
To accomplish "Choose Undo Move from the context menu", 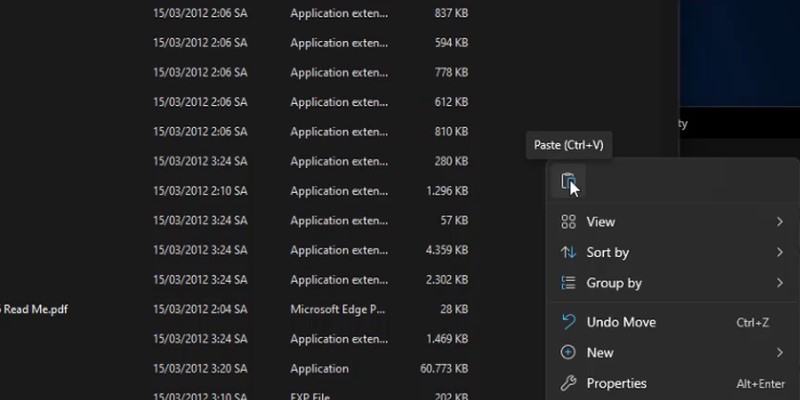I will (x=621, y=322).
